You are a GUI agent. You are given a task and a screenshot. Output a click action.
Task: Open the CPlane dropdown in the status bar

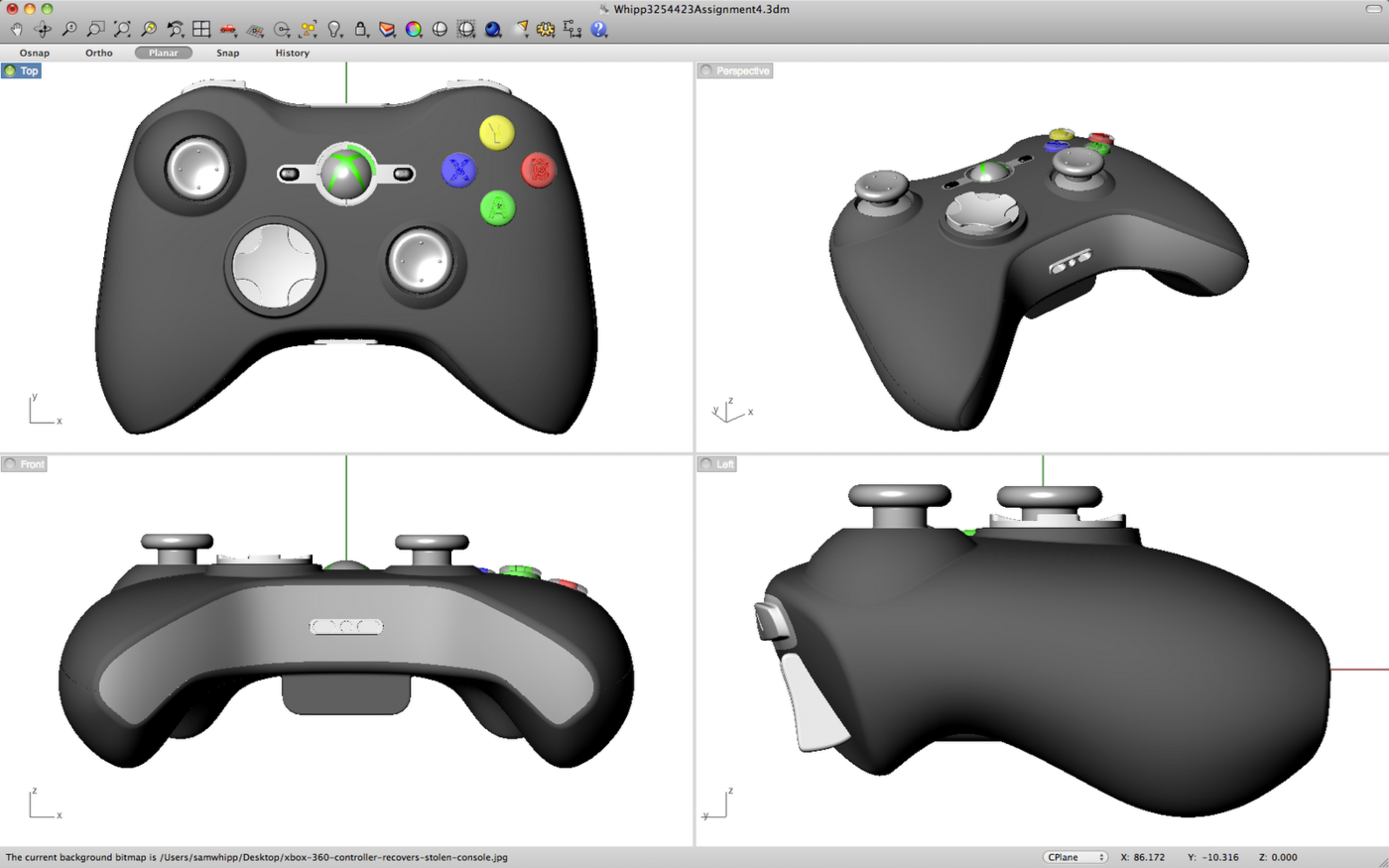point(1075,857)
